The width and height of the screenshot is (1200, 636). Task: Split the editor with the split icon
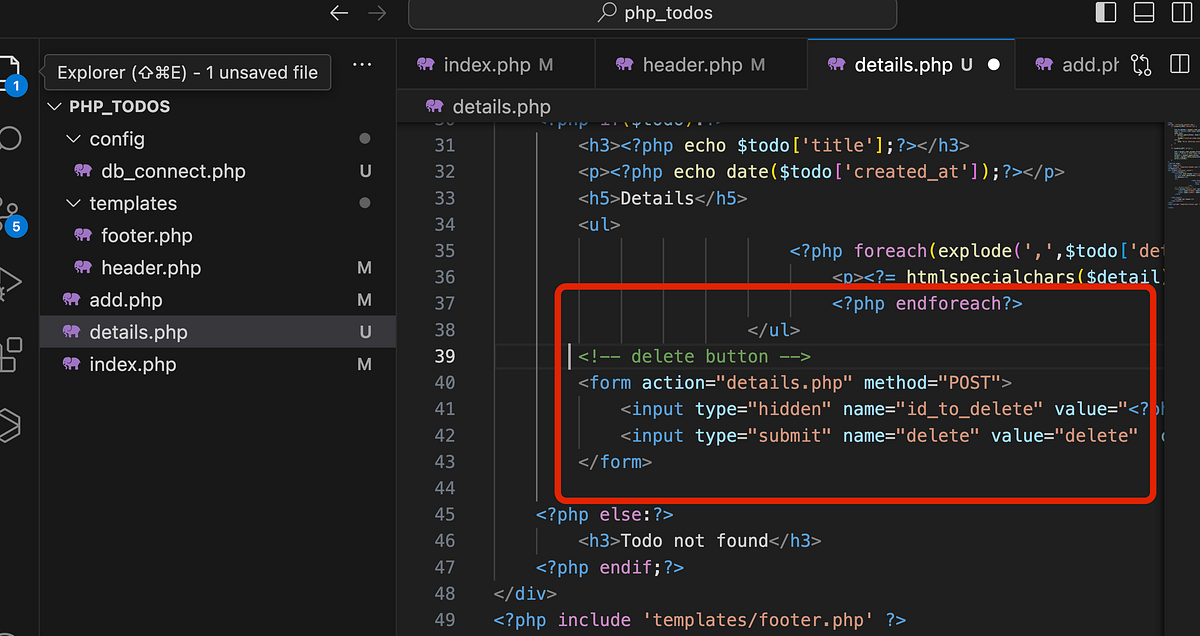point(1180,63)
